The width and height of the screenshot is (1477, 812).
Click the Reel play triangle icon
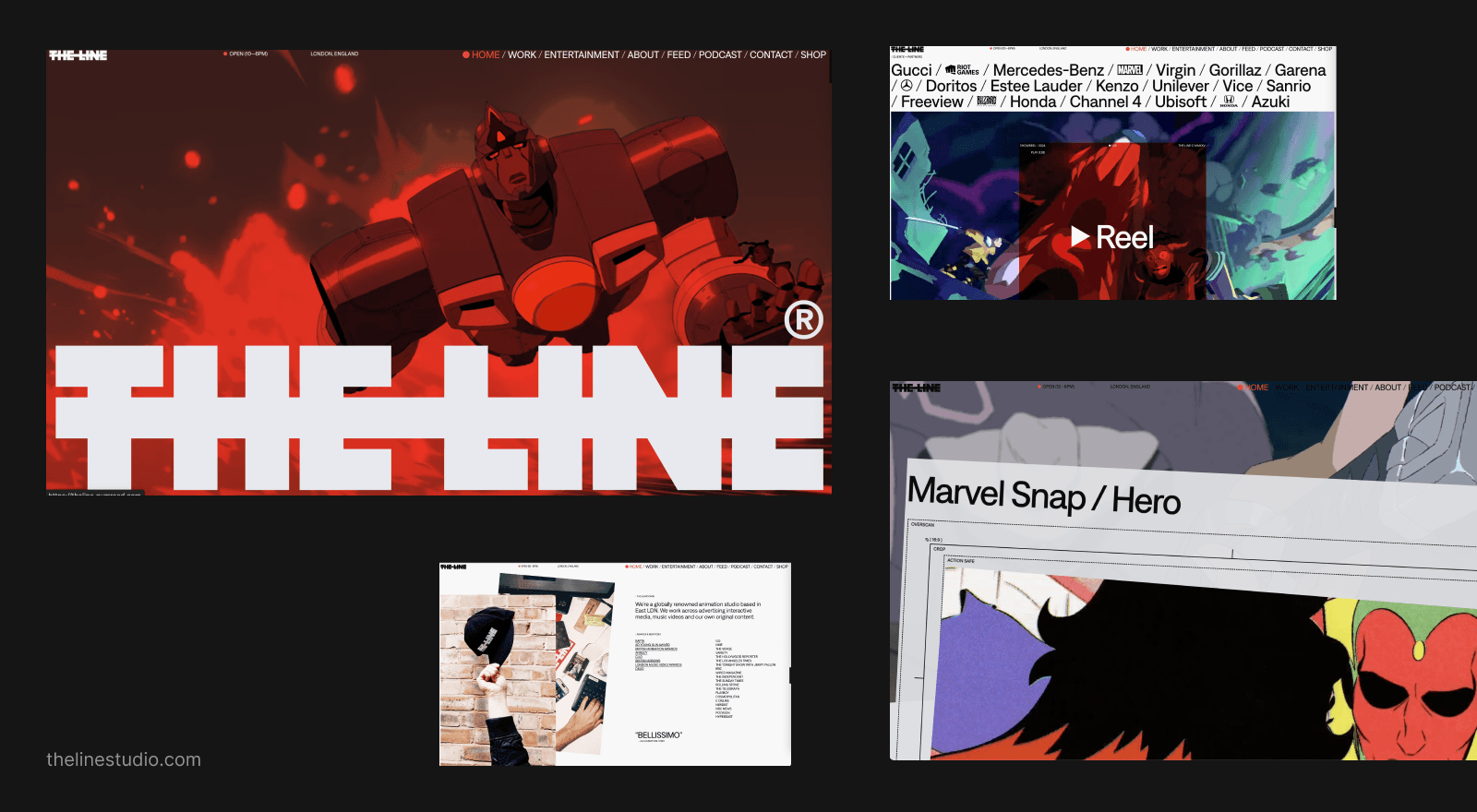(1080, 237)
